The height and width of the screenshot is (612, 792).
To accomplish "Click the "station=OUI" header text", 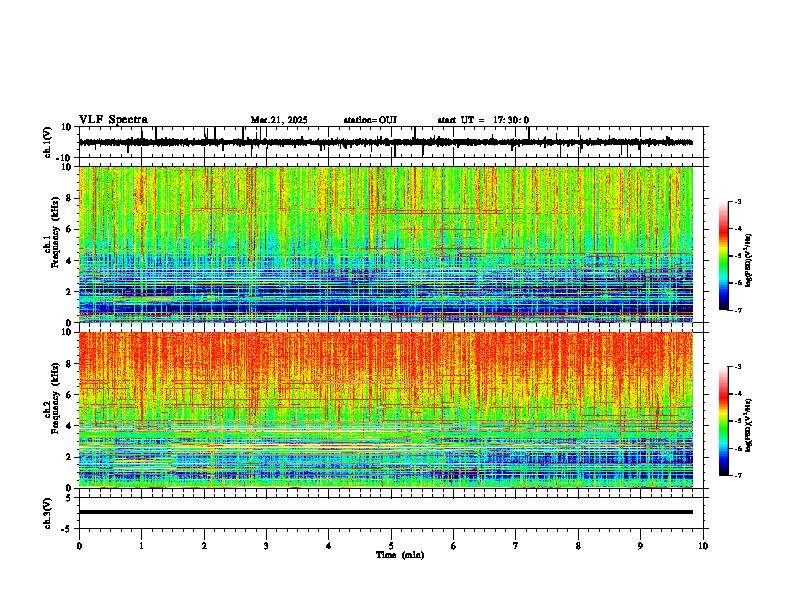I will pos(370,120).
